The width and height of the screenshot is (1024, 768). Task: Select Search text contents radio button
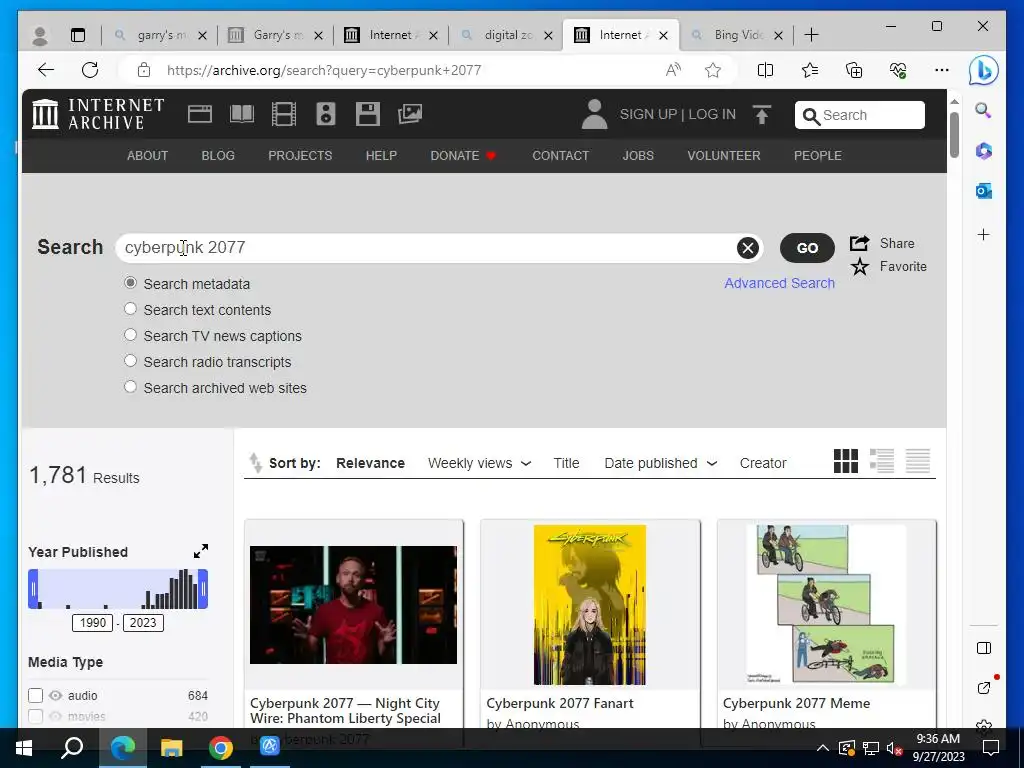point(131,309)
